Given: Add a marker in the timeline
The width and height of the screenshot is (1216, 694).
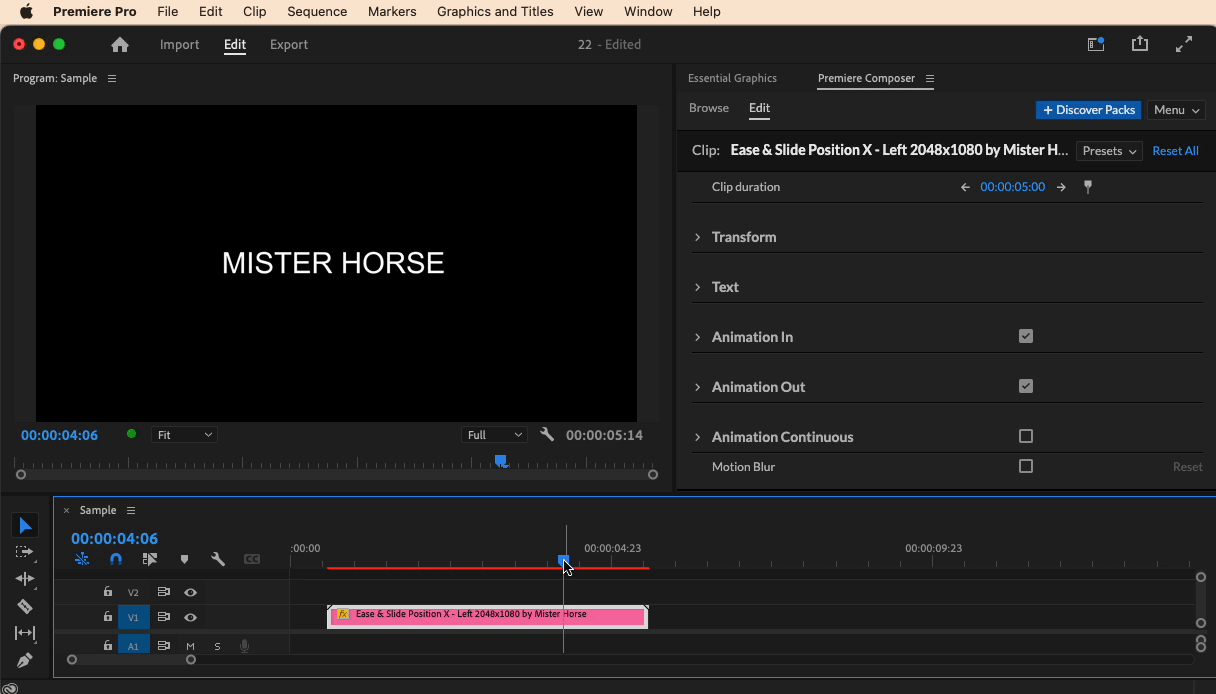Looking at the screenshot, I should point(184,560).
